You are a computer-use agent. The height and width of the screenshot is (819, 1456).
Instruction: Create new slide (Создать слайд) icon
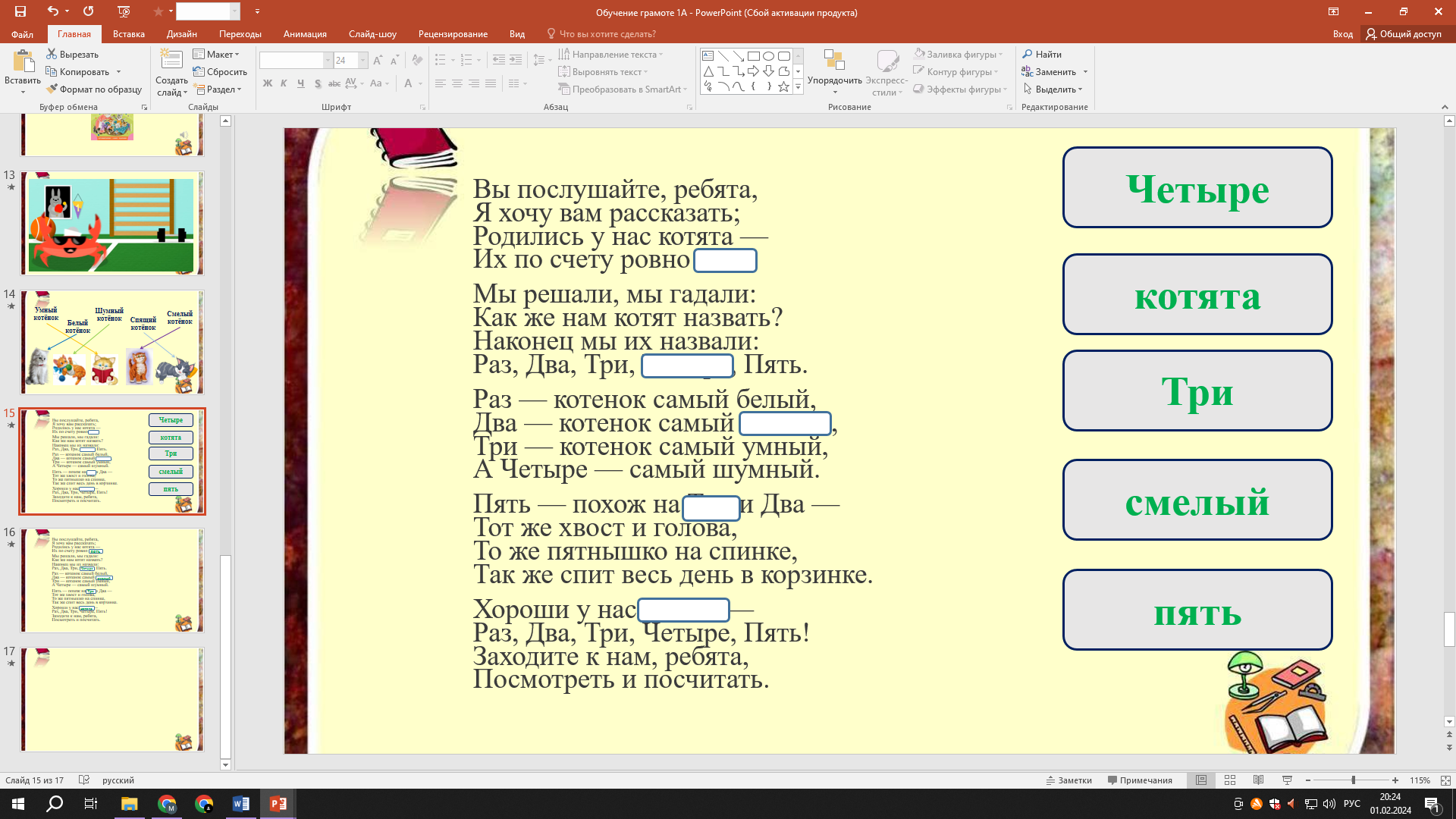[171, 61]
